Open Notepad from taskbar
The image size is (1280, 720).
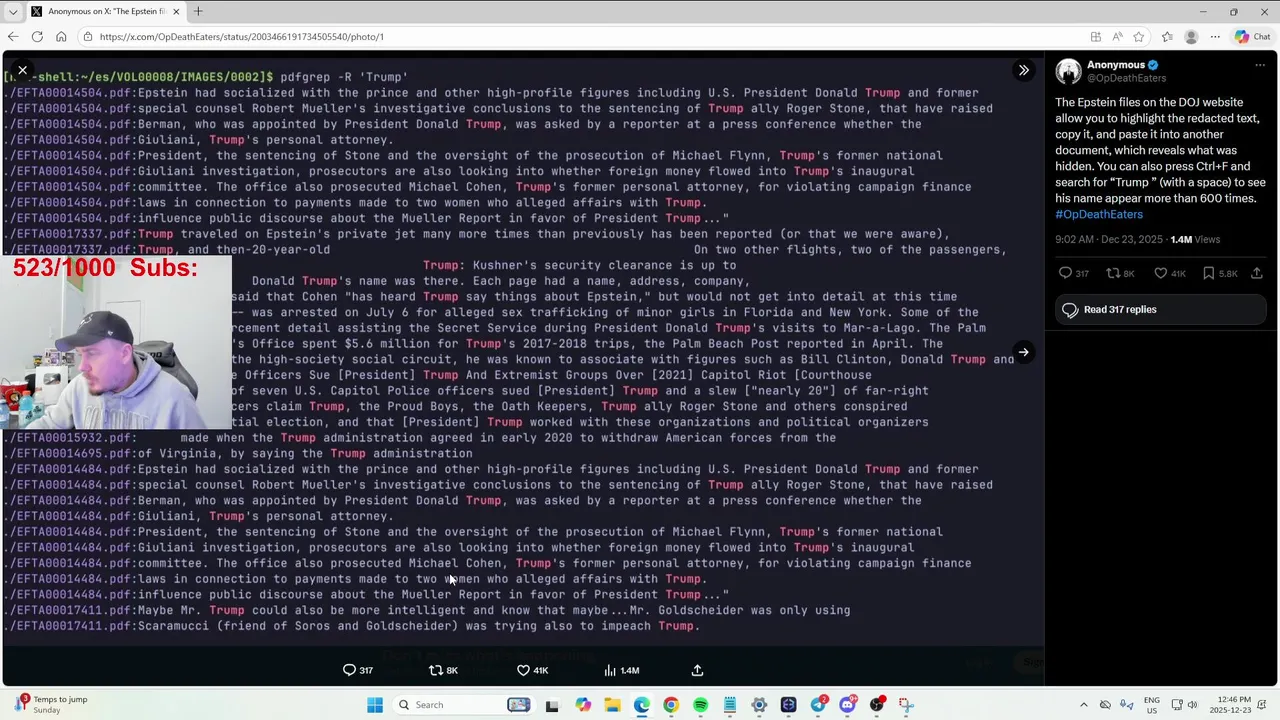coord(730,705)
